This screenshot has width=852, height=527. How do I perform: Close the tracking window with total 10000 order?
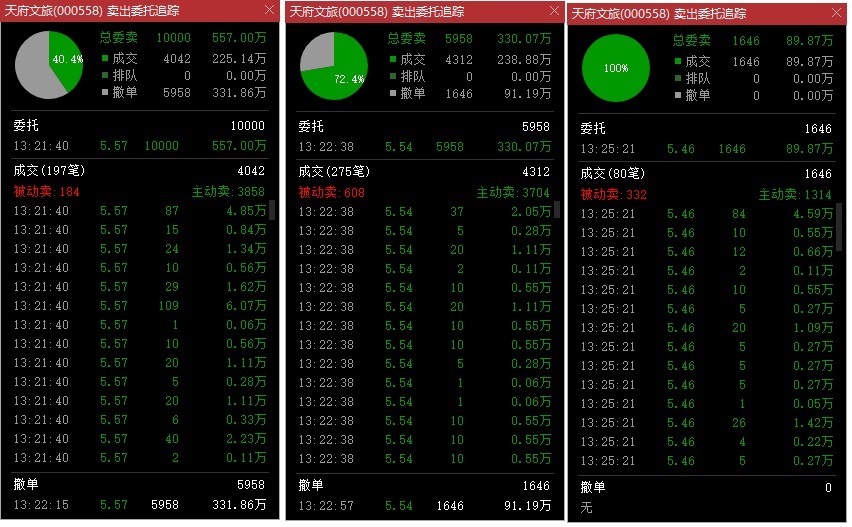click(x=269, y=10)
